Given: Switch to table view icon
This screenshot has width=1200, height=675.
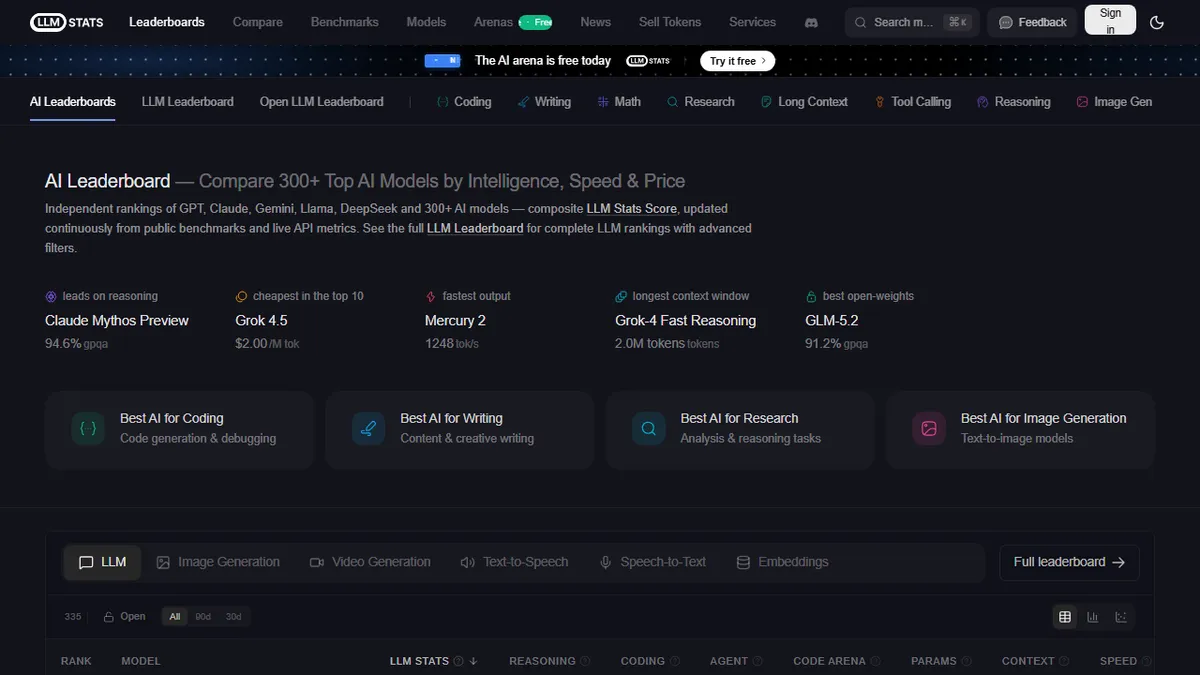Looking at the screenshot, I should [1065, 617].
